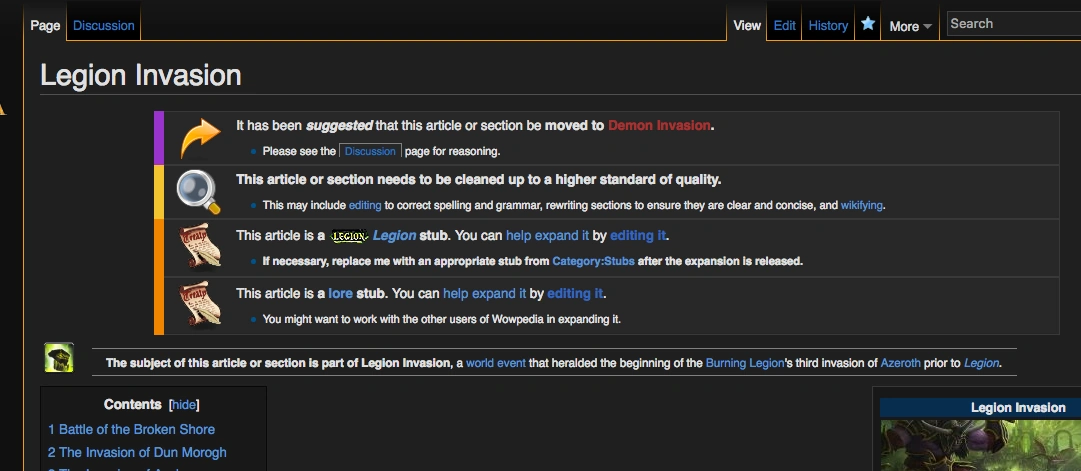Viewport: 1081px width, 471px height.
Task: Click the watchlist star icon
Action: coord(868,24)
